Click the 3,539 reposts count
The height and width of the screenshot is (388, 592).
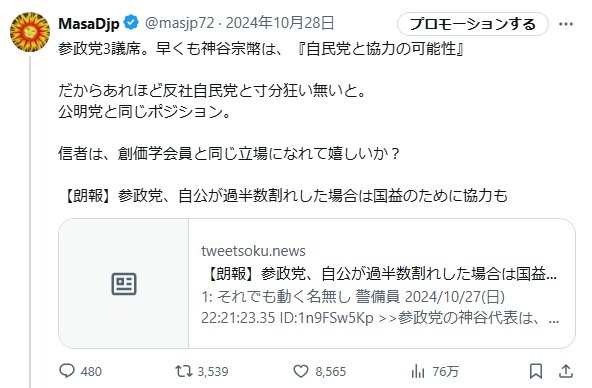coord(213,371)
